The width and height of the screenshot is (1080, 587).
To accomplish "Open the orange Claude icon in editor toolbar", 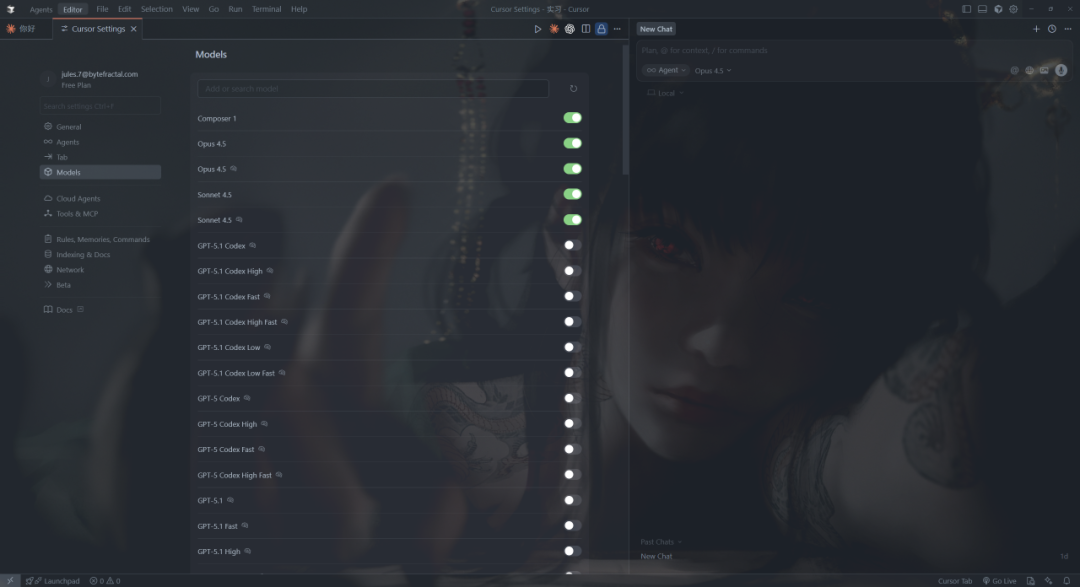I will click(x=554, y=29).
